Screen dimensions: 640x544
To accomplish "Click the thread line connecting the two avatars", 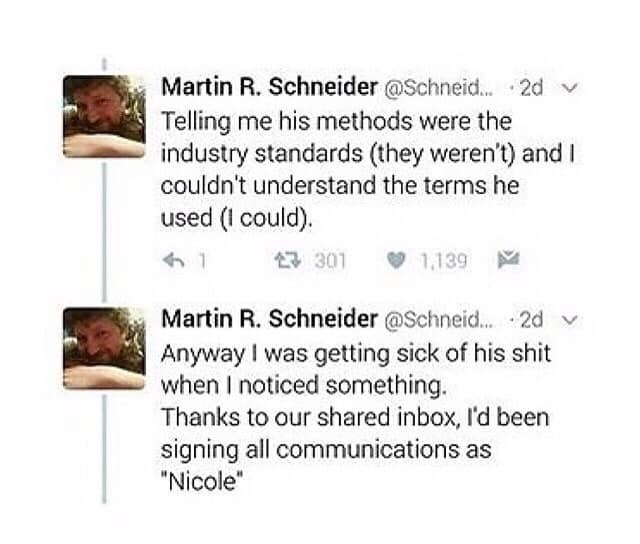I will 104,230.
